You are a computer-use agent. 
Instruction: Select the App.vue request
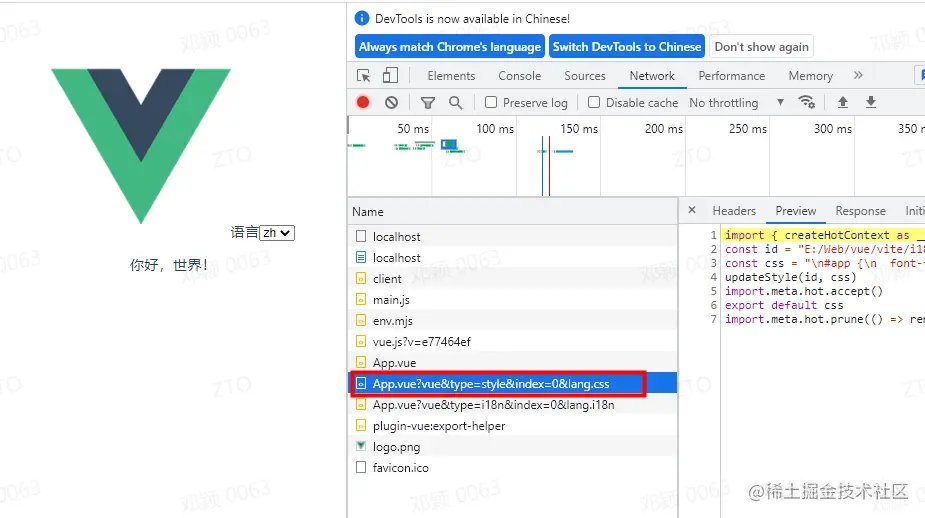[512, 363]
